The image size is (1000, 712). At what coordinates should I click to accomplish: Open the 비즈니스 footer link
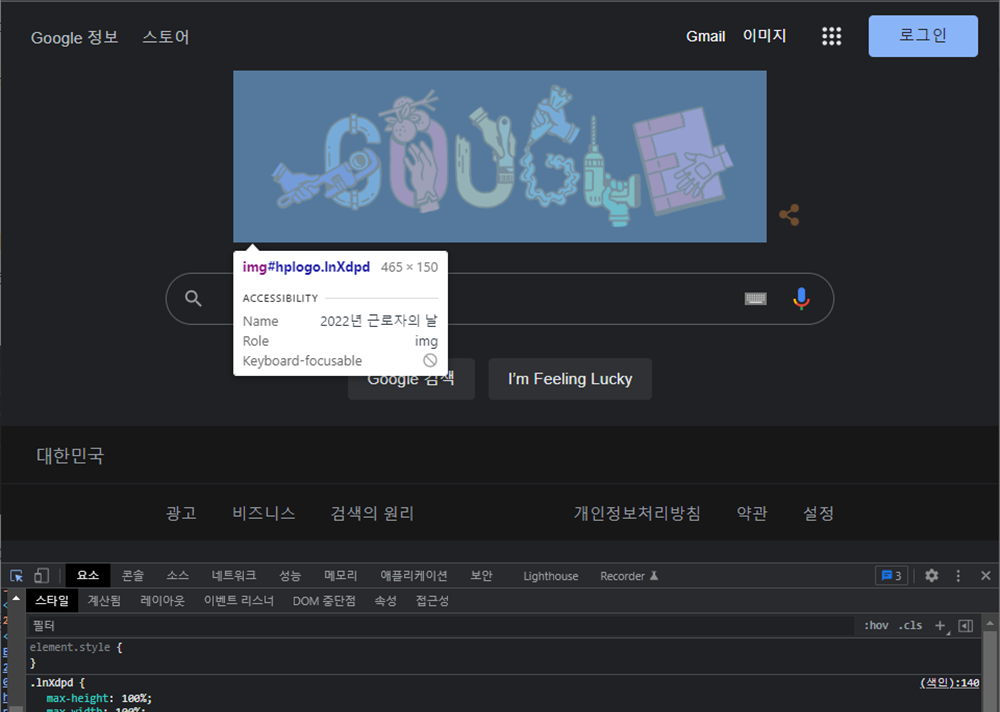[264, 513]
